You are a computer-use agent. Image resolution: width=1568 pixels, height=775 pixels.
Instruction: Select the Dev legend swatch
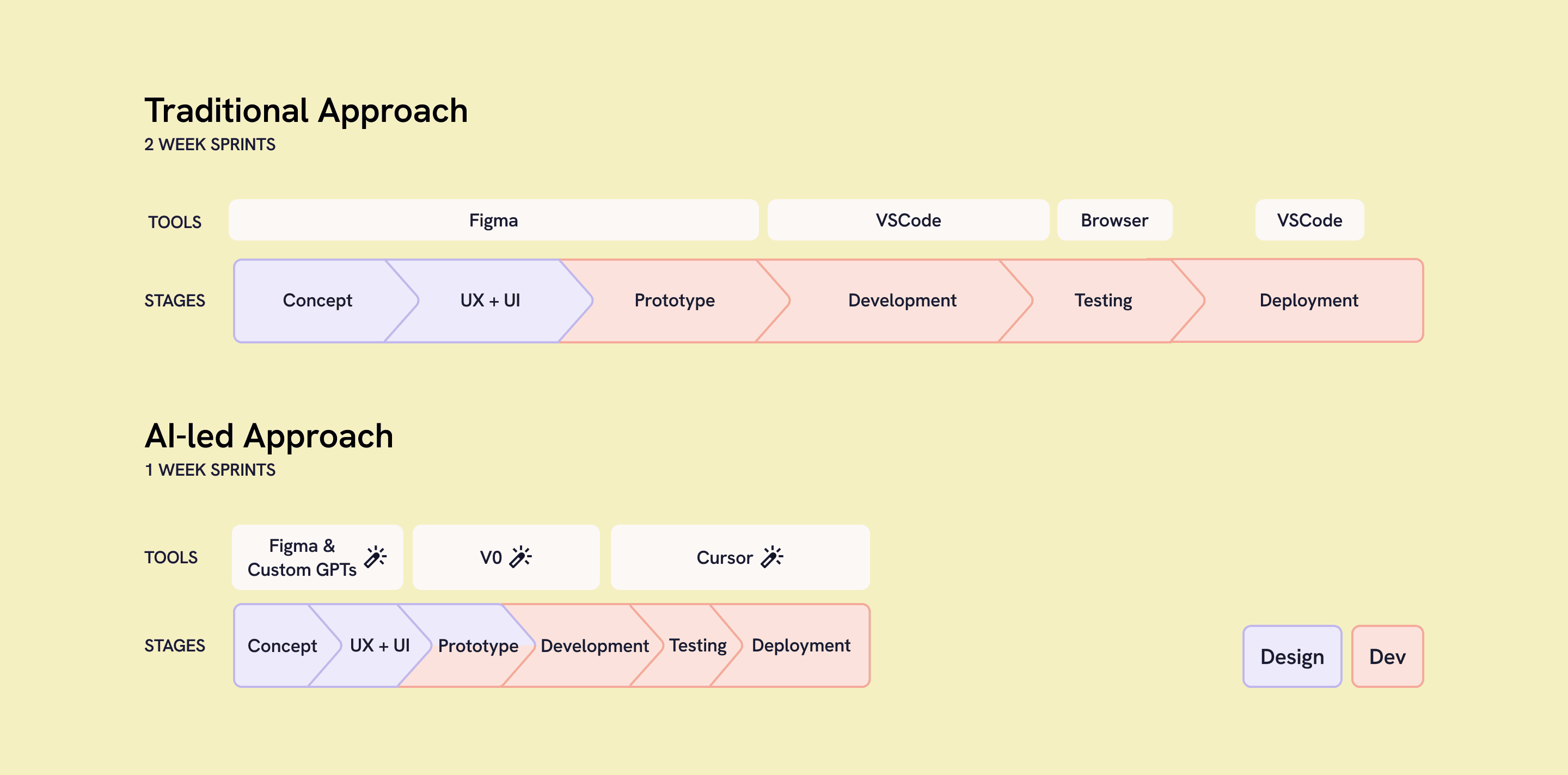tap(1387, 656)
